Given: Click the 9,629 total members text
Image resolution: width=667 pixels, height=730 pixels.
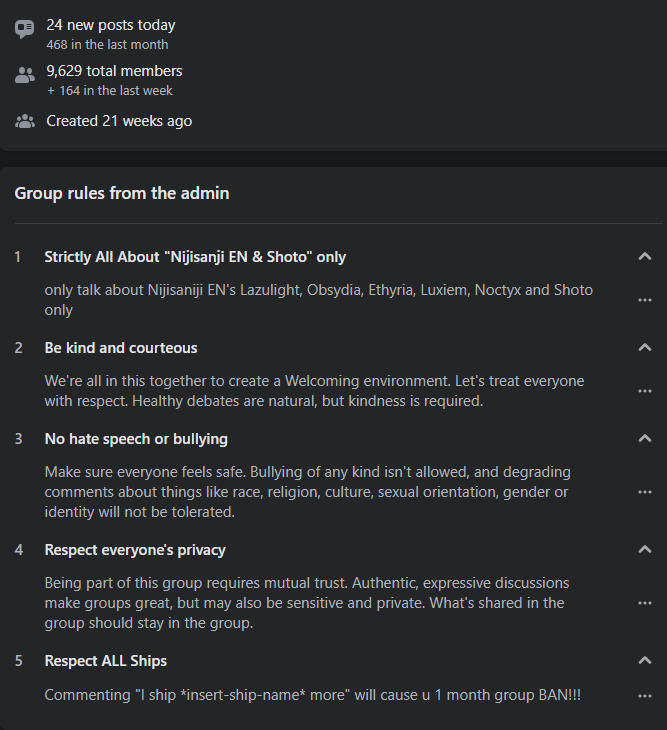Looking at the screenshot, I should point(114,71).
